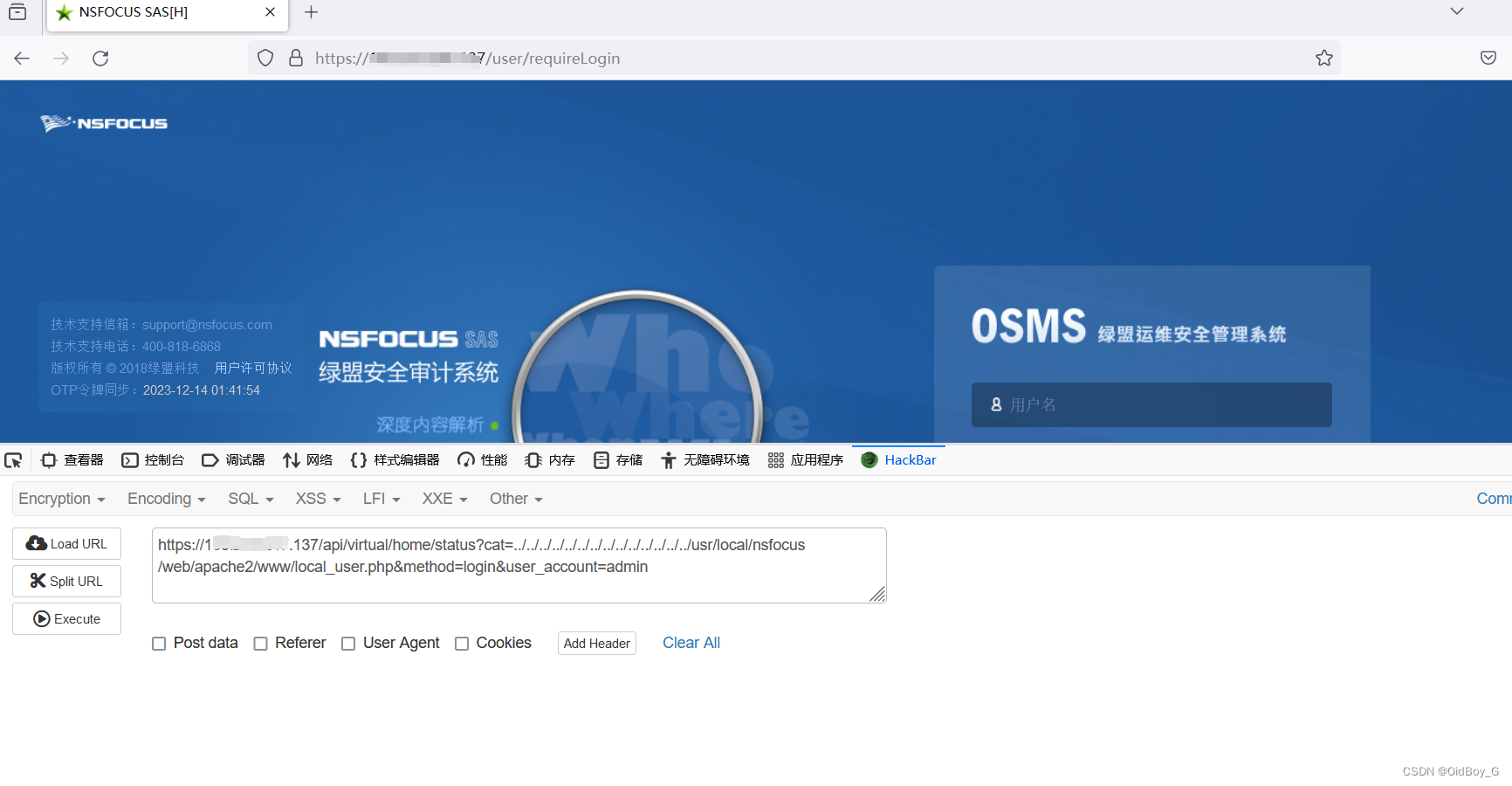Click the HackBar URL text area
Image resolution: width=1512 pixels, height=786 pixels.
click(519, 565)
